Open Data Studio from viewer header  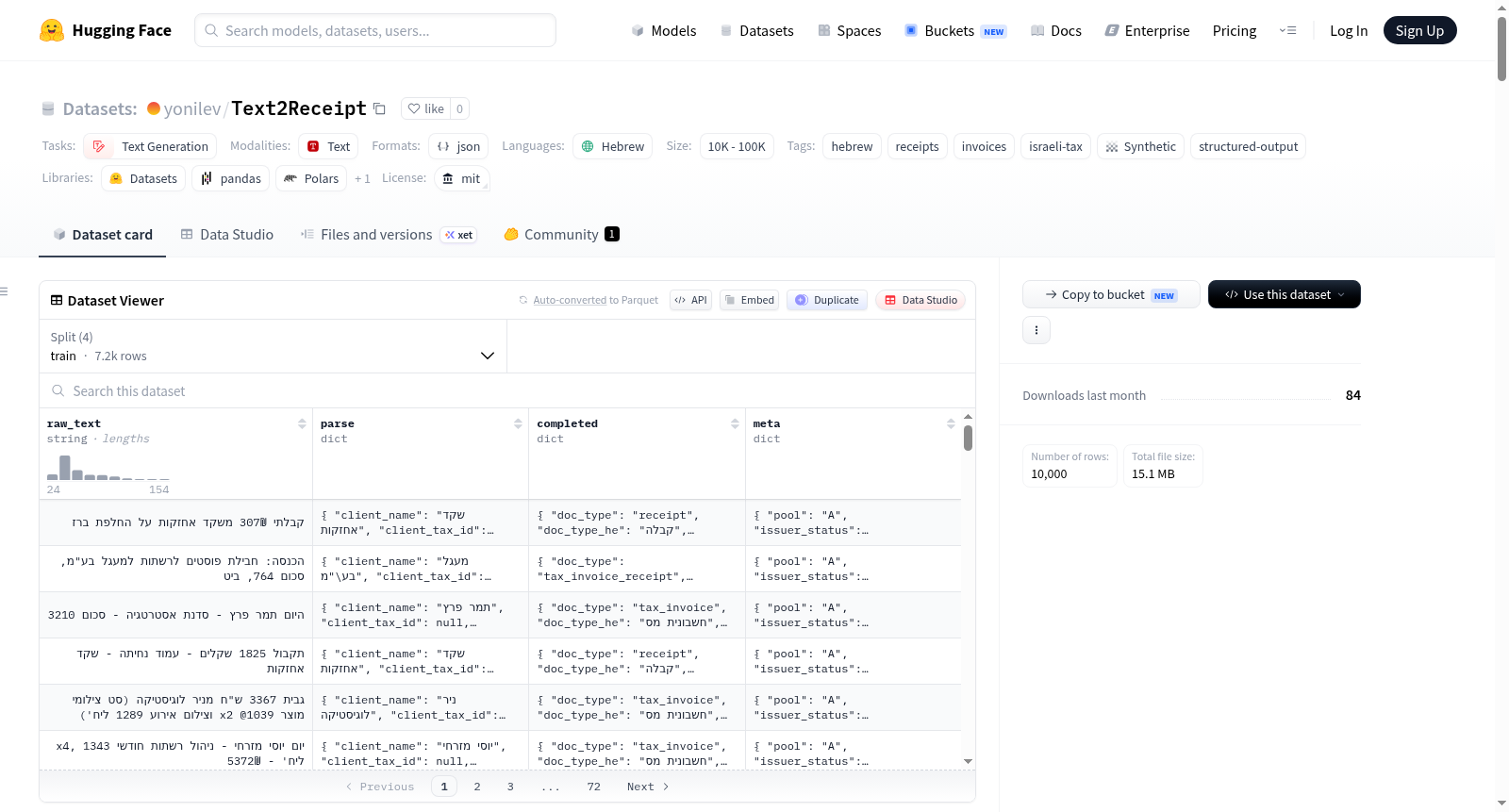[920, 300]
